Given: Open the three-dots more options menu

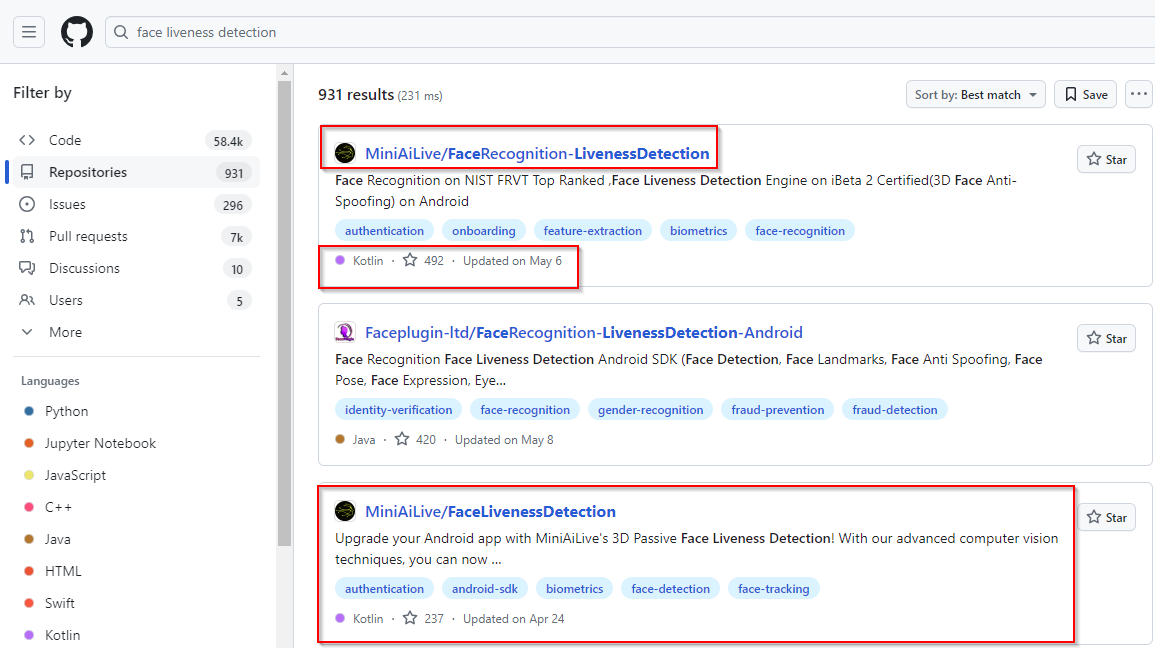Looking at the screenshot, I should pos(1139,94).
